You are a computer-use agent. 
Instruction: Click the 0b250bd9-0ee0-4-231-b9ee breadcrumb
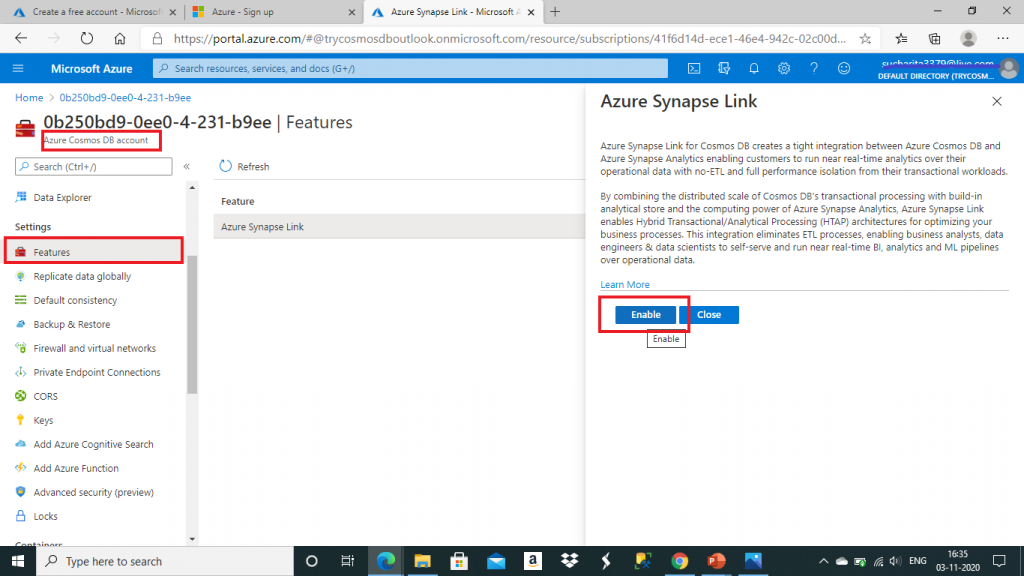[x=125, y=97]
